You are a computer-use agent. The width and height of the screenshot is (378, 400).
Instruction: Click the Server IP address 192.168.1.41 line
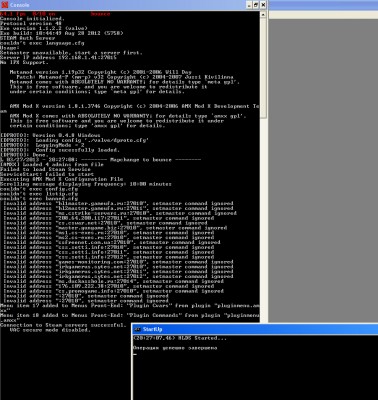click(x=58, y=57)
